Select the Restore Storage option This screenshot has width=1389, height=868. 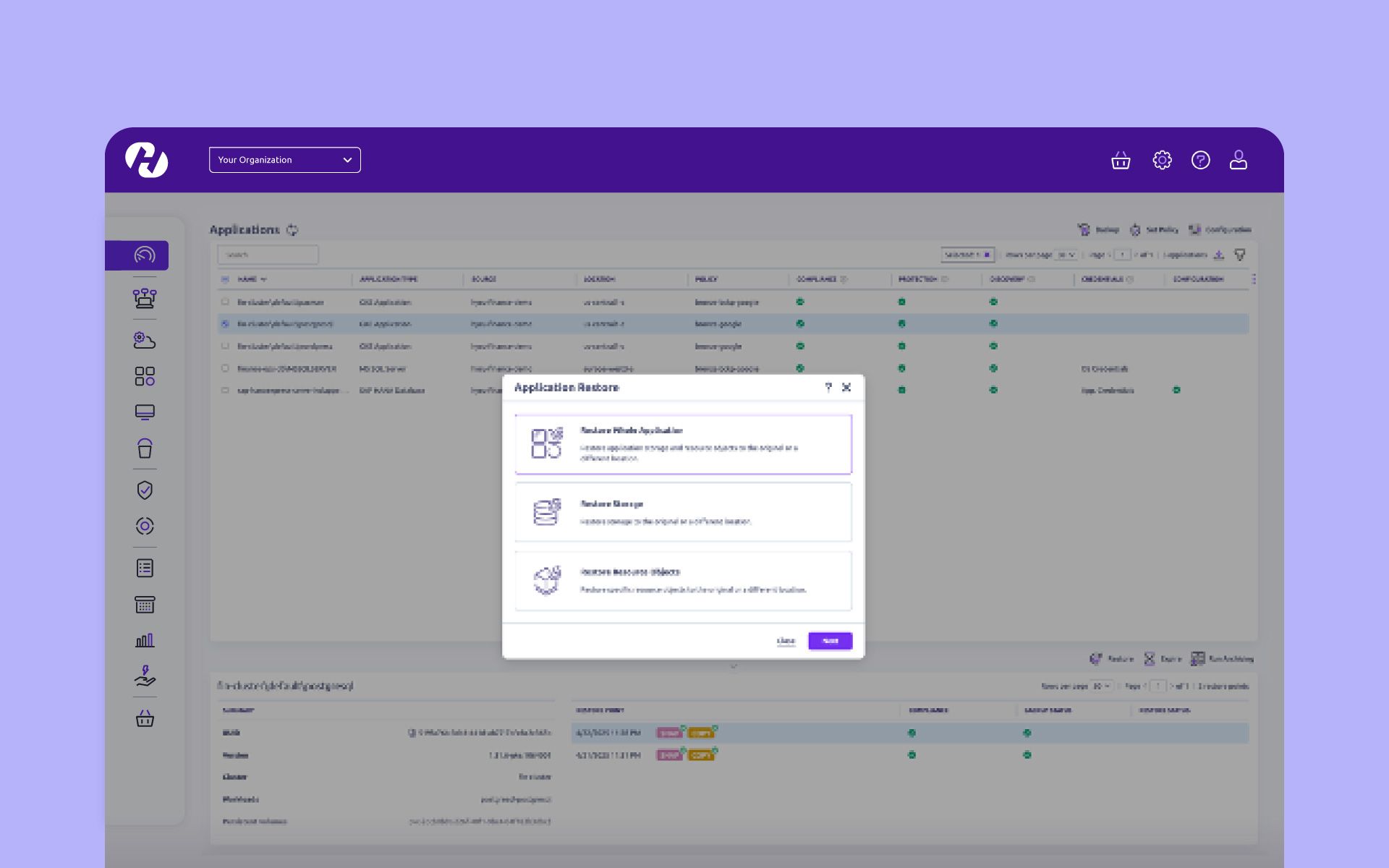[684, 512]
